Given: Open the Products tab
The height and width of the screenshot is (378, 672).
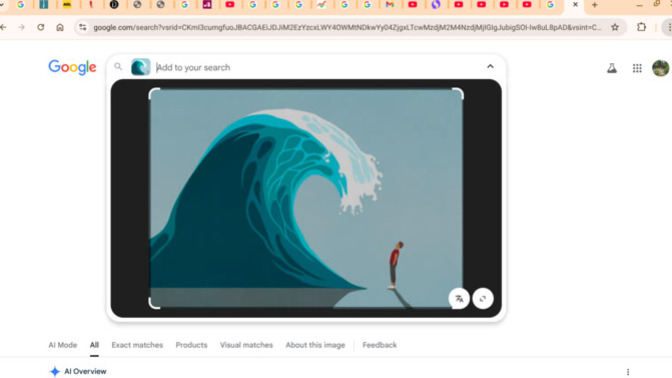Looking at the screenshot, I should tap(191, 345).
